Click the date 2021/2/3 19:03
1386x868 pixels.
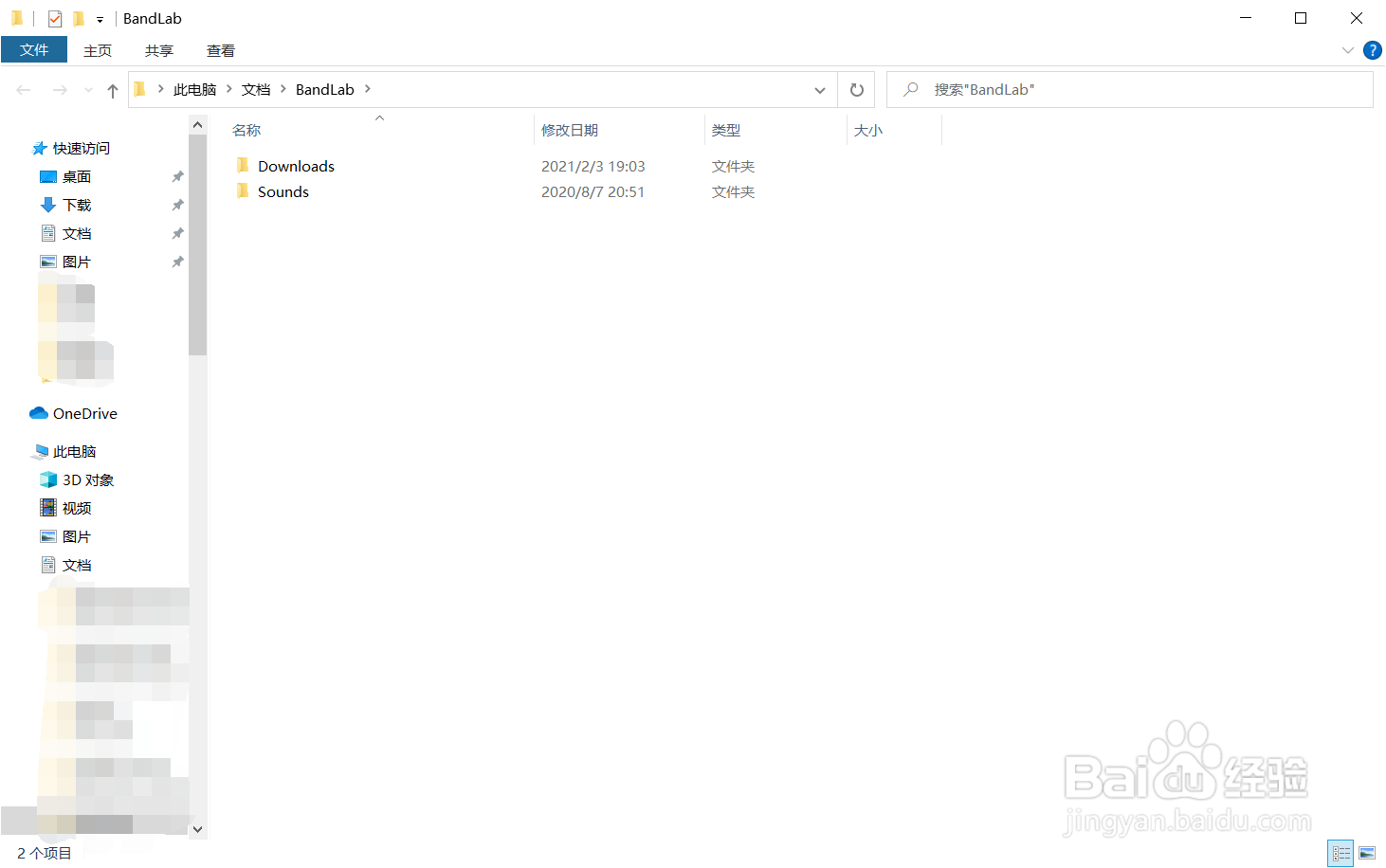593,166
